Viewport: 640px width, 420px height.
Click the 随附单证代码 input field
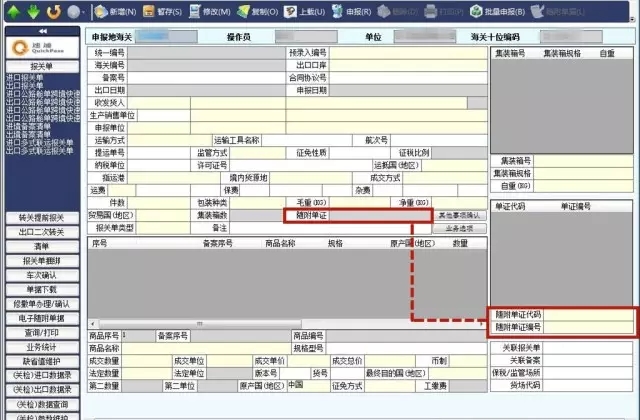pos(588,315)
